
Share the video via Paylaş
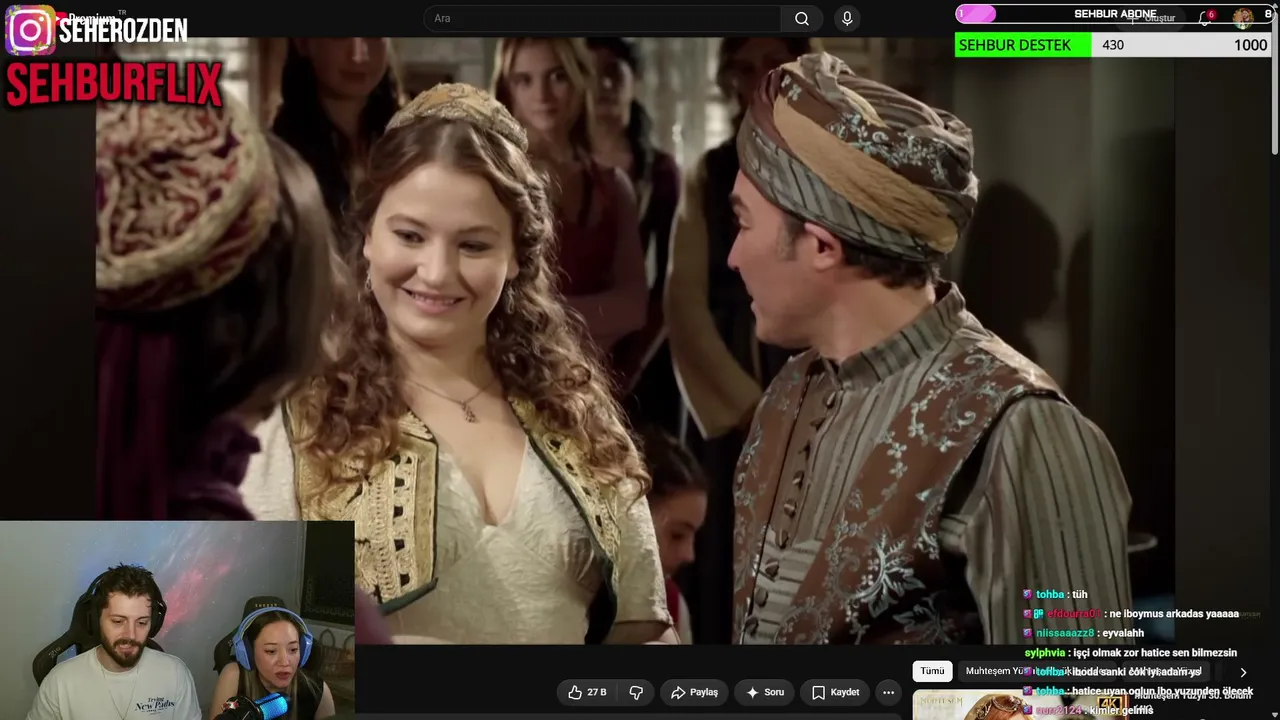pos(694,692)
